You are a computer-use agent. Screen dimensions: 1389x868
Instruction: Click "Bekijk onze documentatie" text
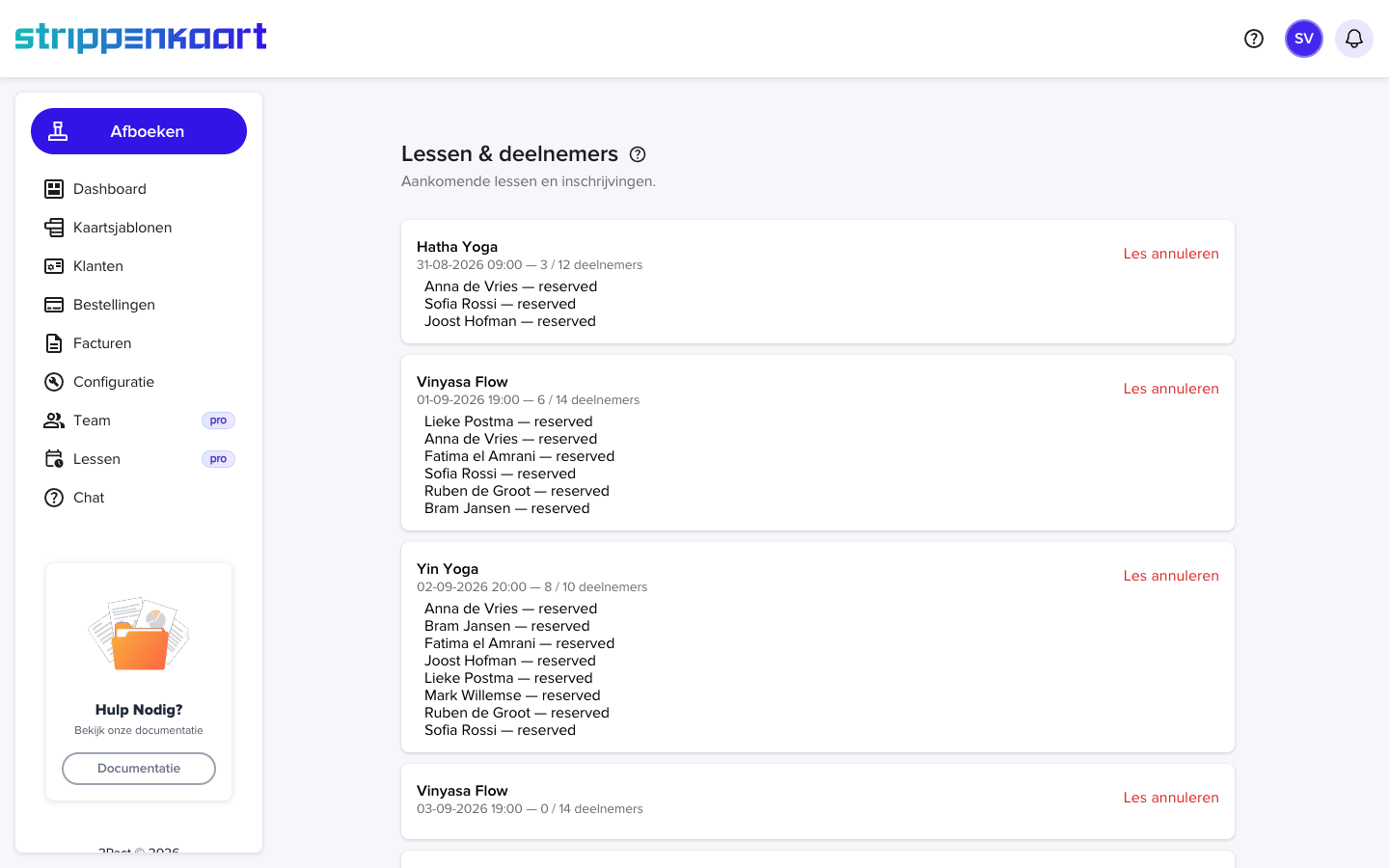[x=139, y=730]
